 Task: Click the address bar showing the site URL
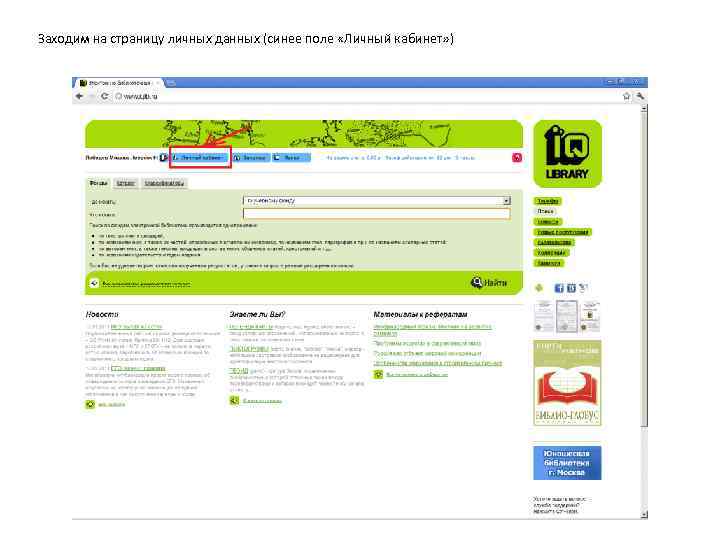[x=367, y=96]
